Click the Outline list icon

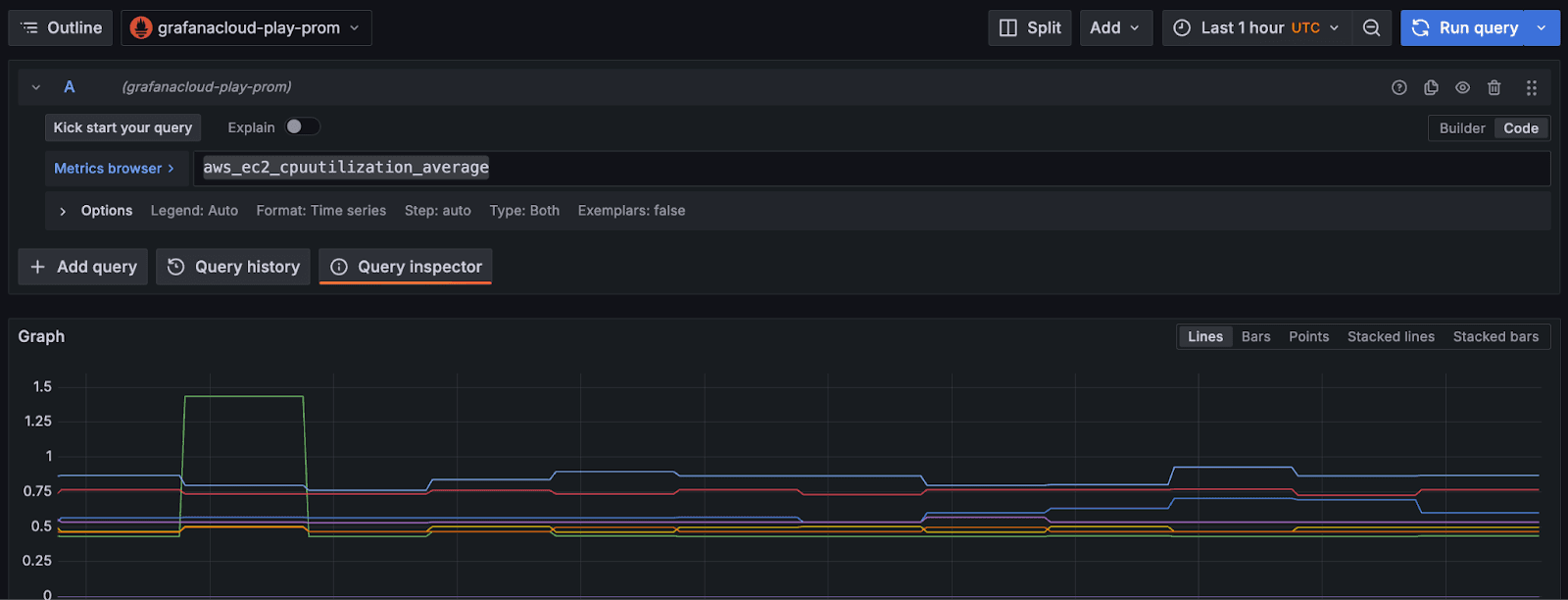point(29,27)
